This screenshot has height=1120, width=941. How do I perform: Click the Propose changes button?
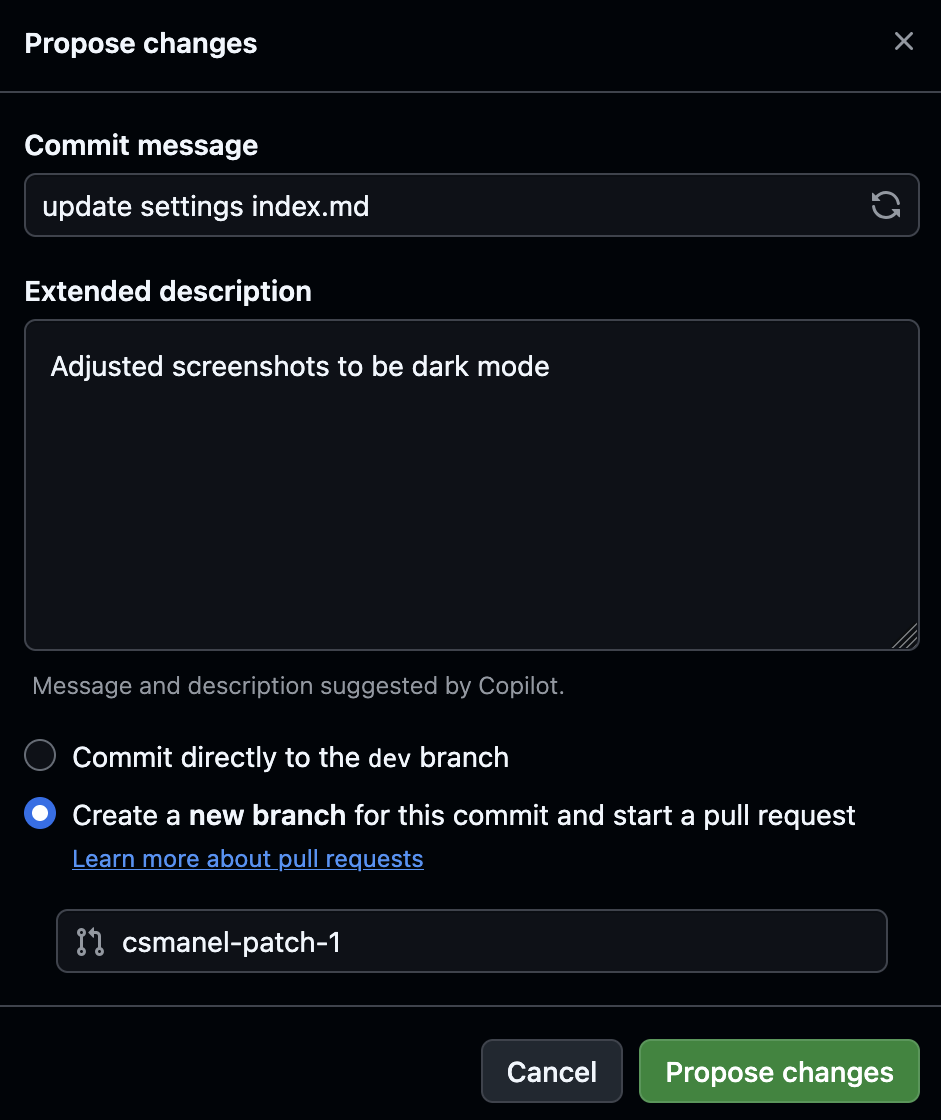pos(779,1071)
